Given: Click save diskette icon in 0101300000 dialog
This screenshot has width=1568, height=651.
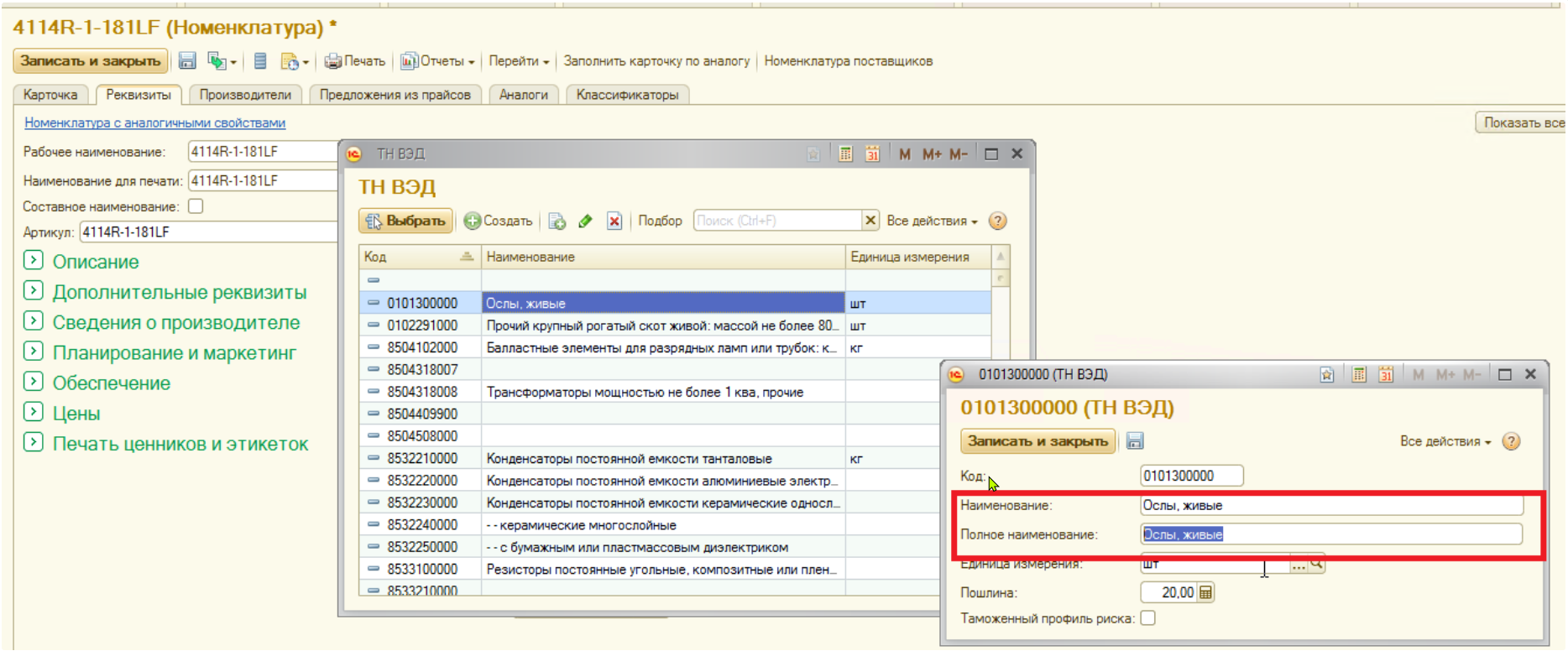Looking at the screenshot, I should coord(1135,441).
